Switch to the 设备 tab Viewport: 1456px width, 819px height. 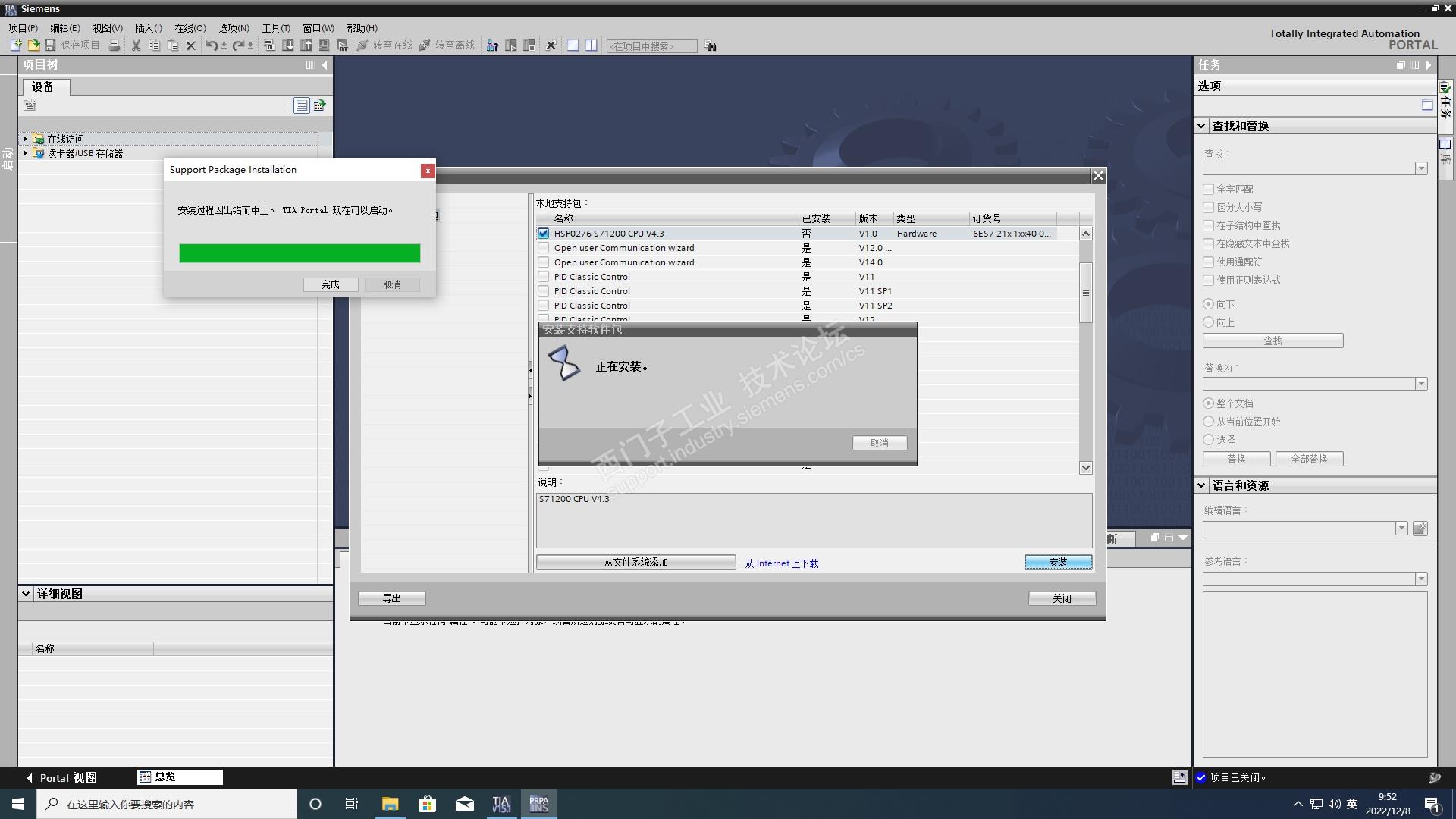[43, 86]
